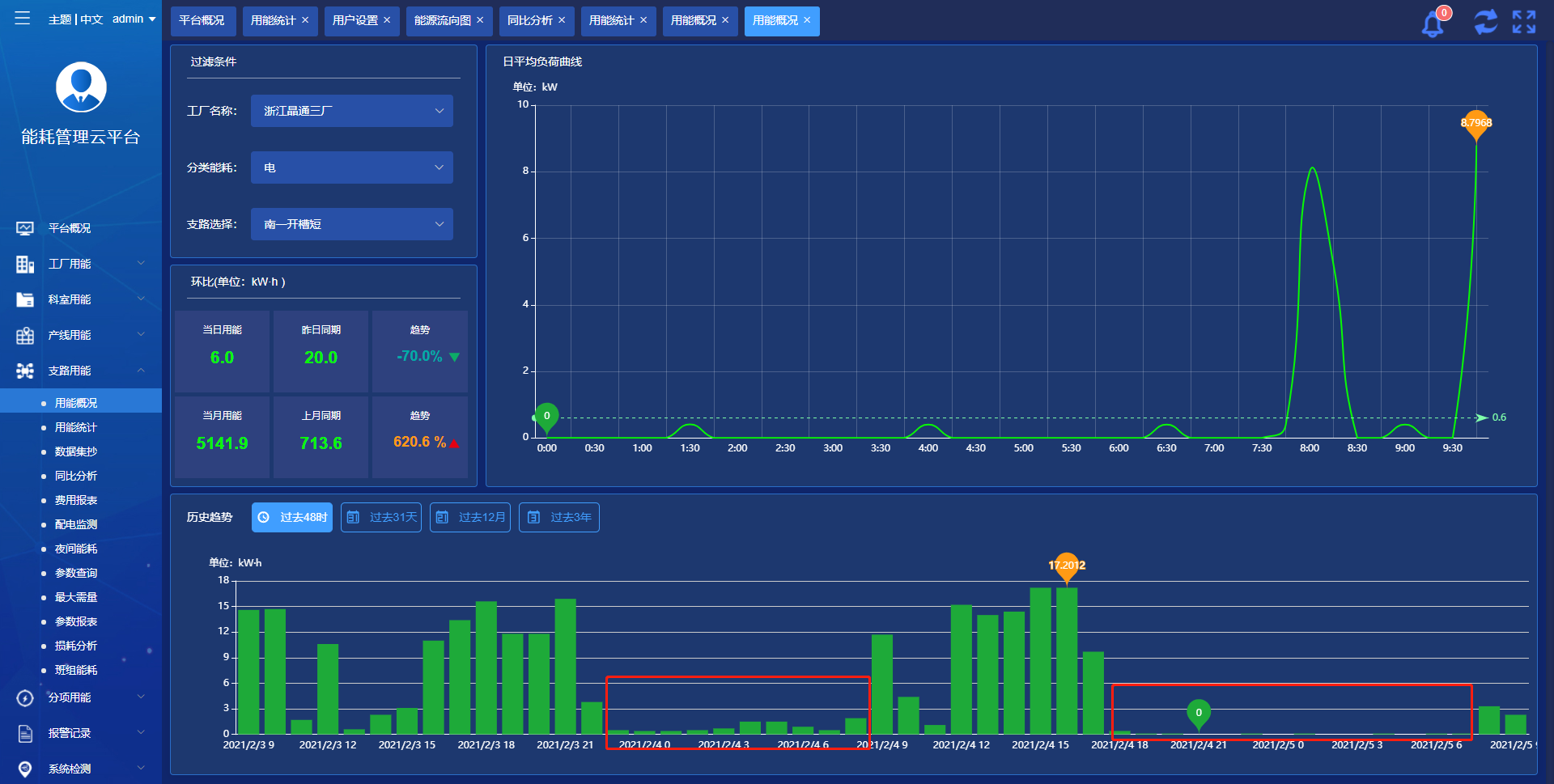Open 同比分析 in the sidebar submenu
The height and width of the screenshot is (784, 1554).
76,476
